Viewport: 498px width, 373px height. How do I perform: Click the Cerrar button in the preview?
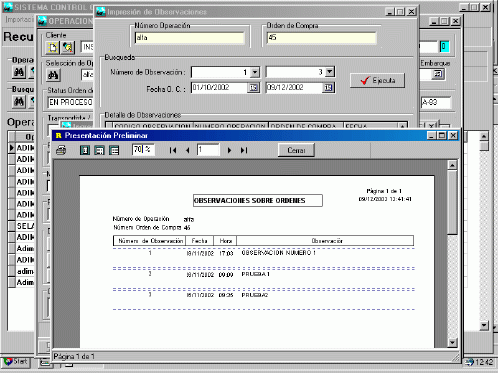tap(296, 150)
